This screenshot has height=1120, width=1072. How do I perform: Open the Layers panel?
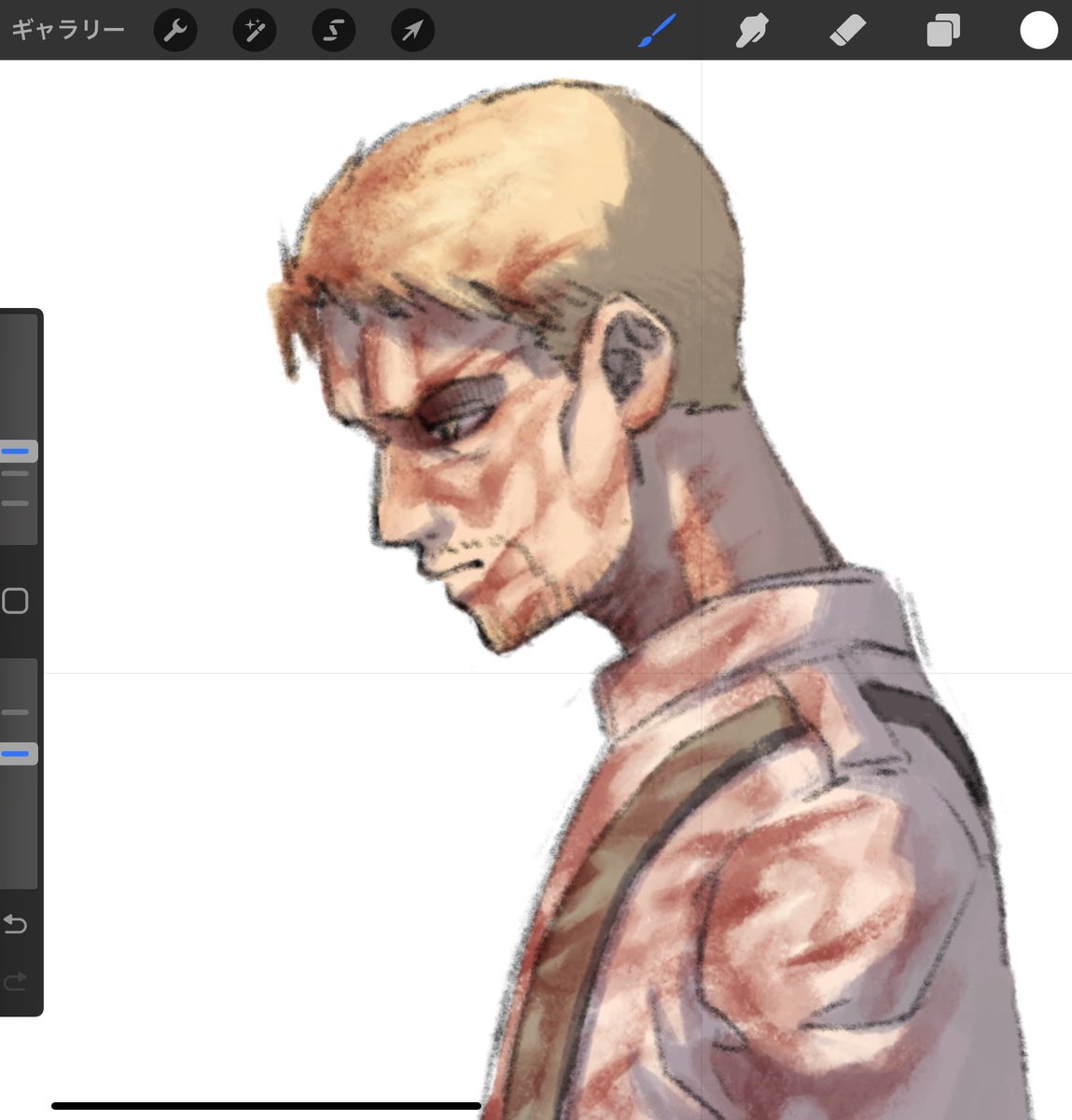pyautogui.click(x=943, y=31)
